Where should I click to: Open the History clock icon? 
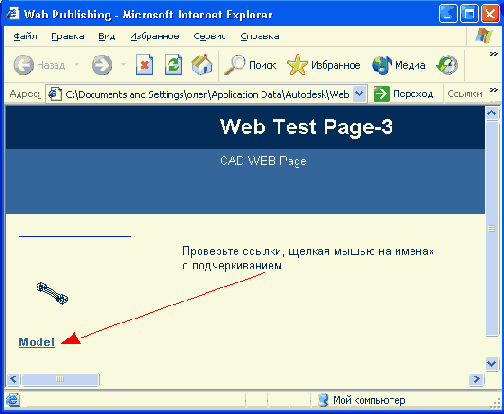point(447,65)
